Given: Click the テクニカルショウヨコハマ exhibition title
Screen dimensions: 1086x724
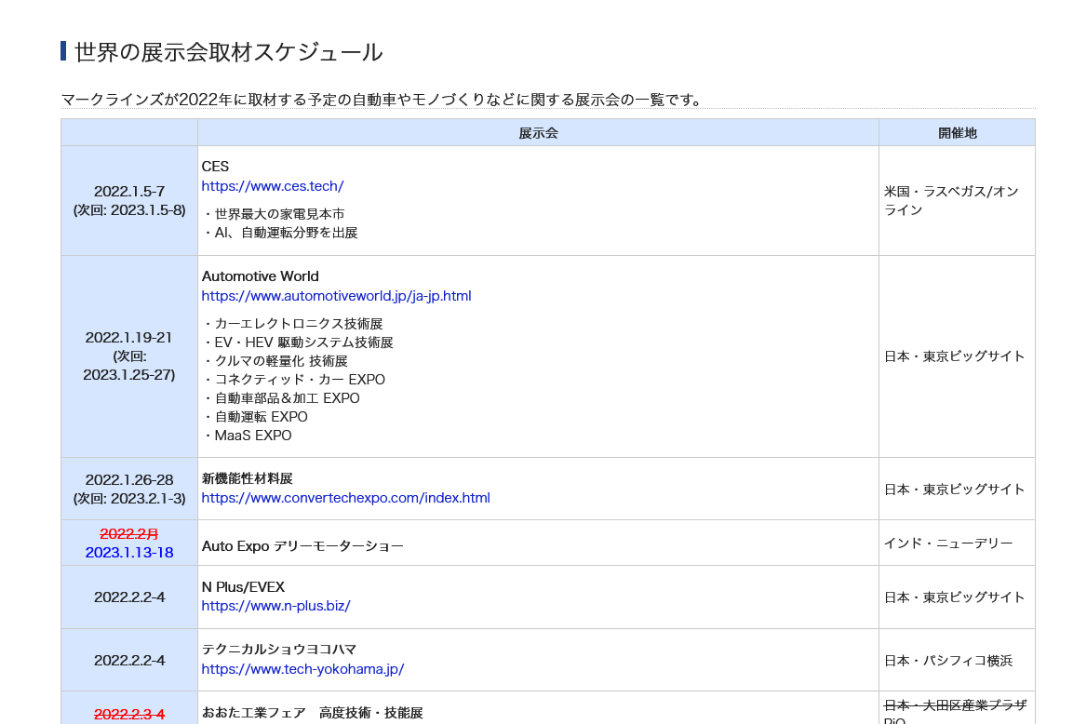Looking at the screenshot, I should pos(279,650).
